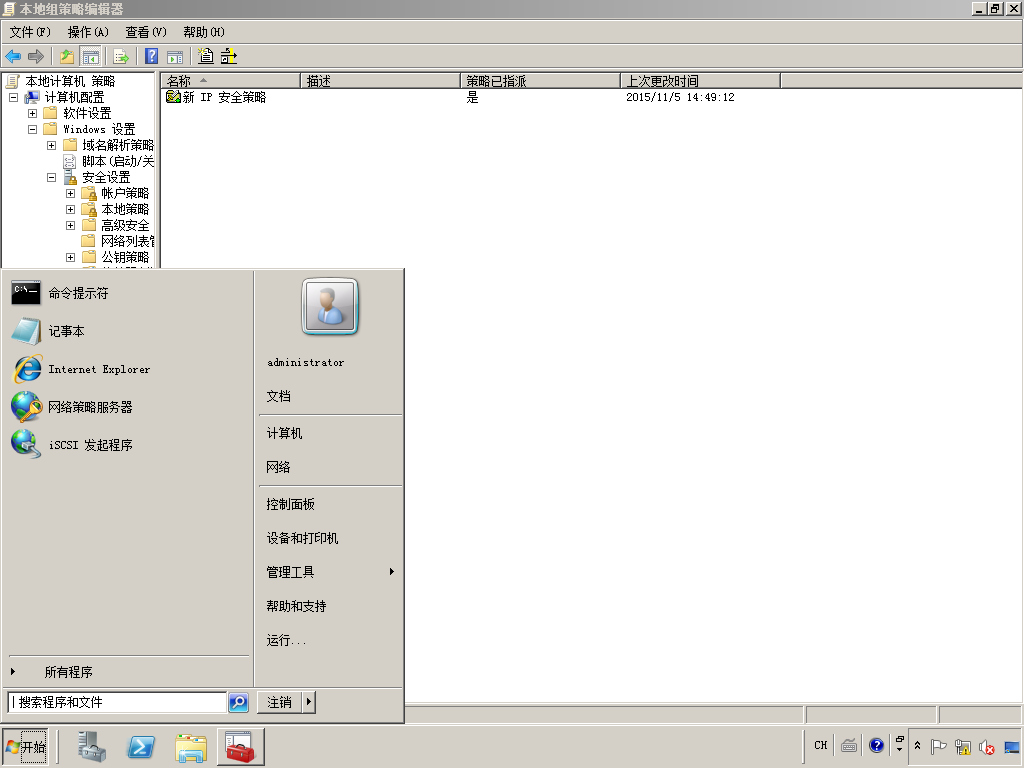Open the 操作(A) menu

88,32
